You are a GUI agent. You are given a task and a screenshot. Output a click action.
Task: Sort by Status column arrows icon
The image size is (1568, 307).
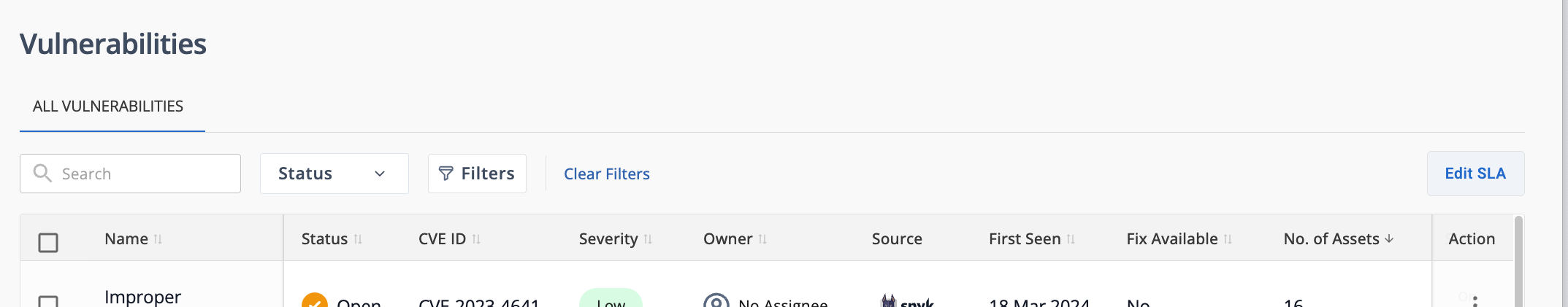pyautogui.click(x=358, y=239)
